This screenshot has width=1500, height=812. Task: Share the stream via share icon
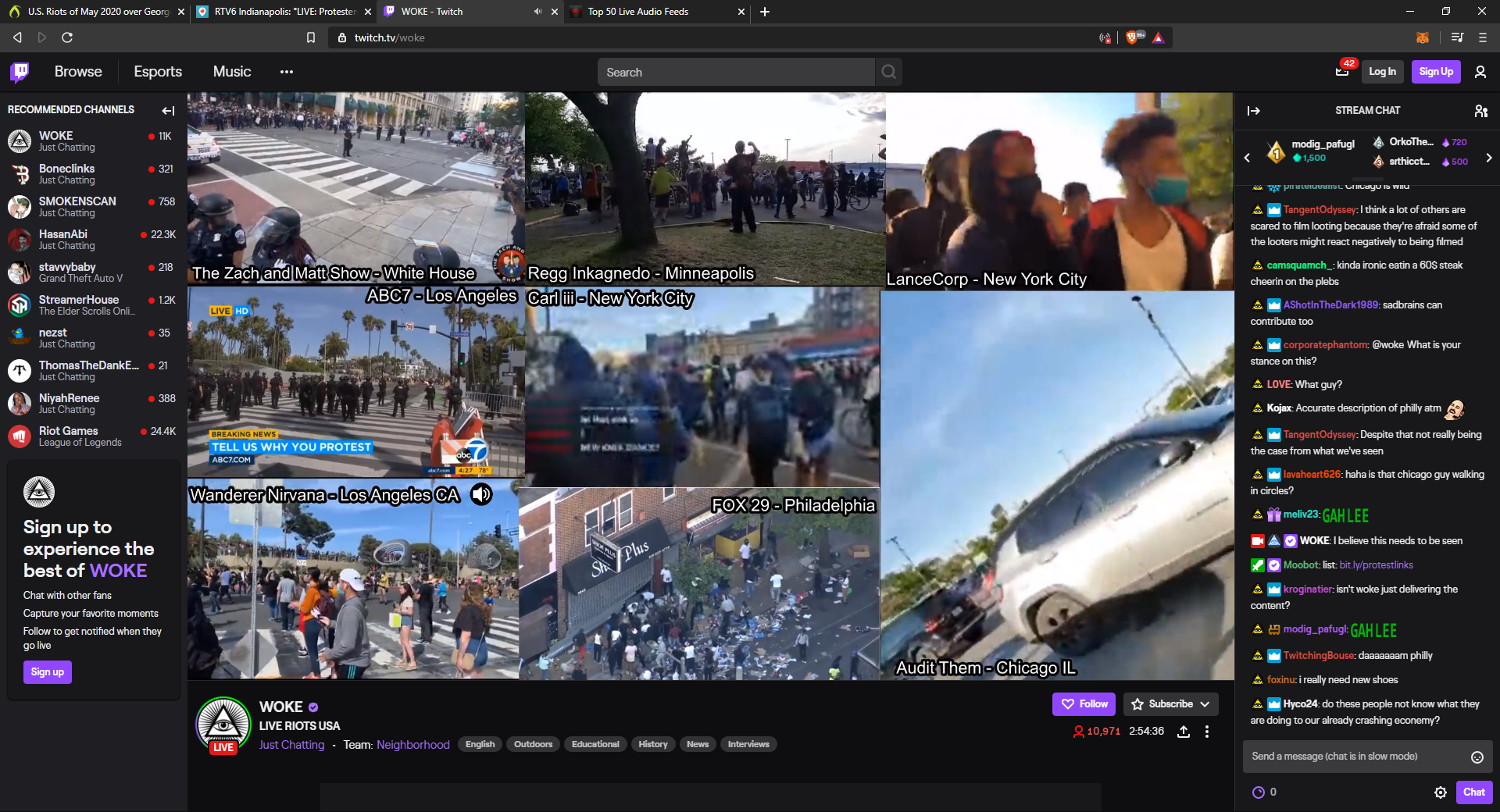pos(1184,732)
